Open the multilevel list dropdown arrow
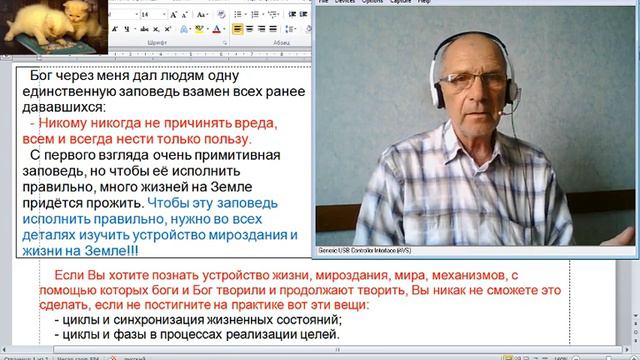Viewport: 640px width, 360px height. click(x=279, y=15)
